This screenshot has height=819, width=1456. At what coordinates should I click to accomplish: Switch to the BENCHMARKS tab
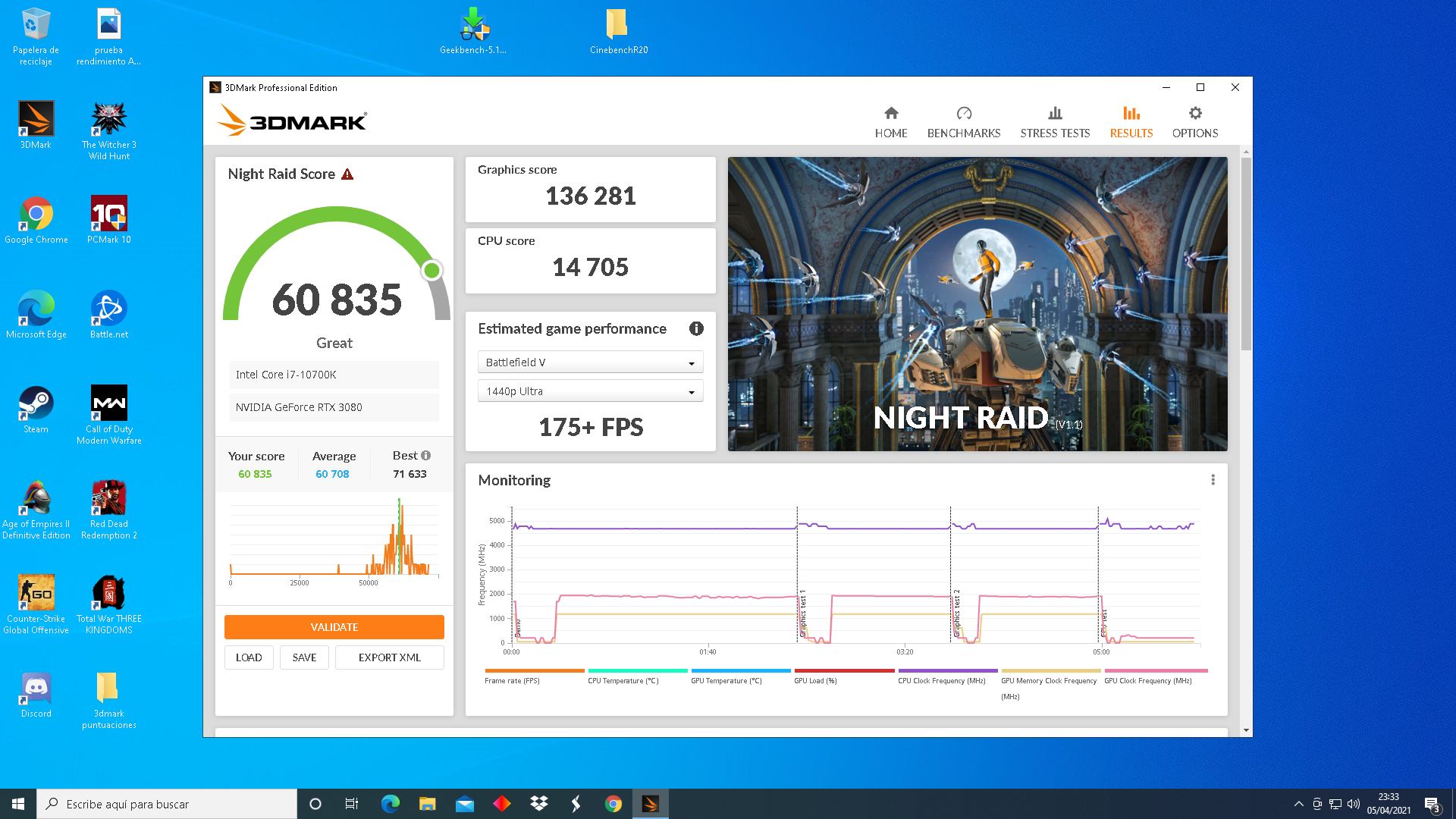[x=964, y=122]
